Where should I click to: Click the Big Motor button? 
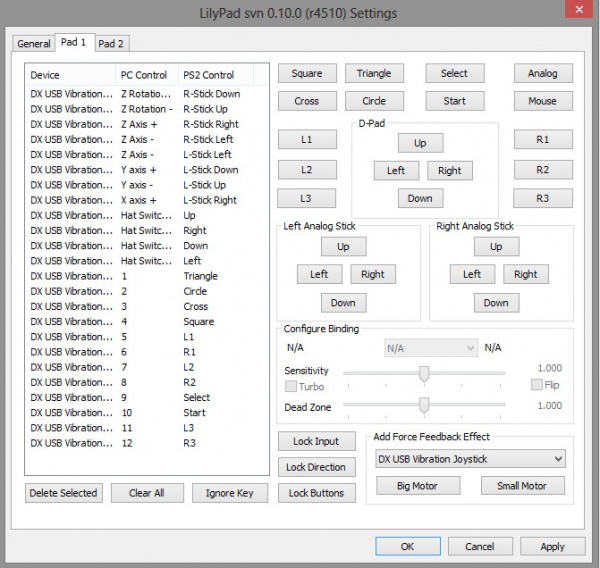[x=418, y=486]
